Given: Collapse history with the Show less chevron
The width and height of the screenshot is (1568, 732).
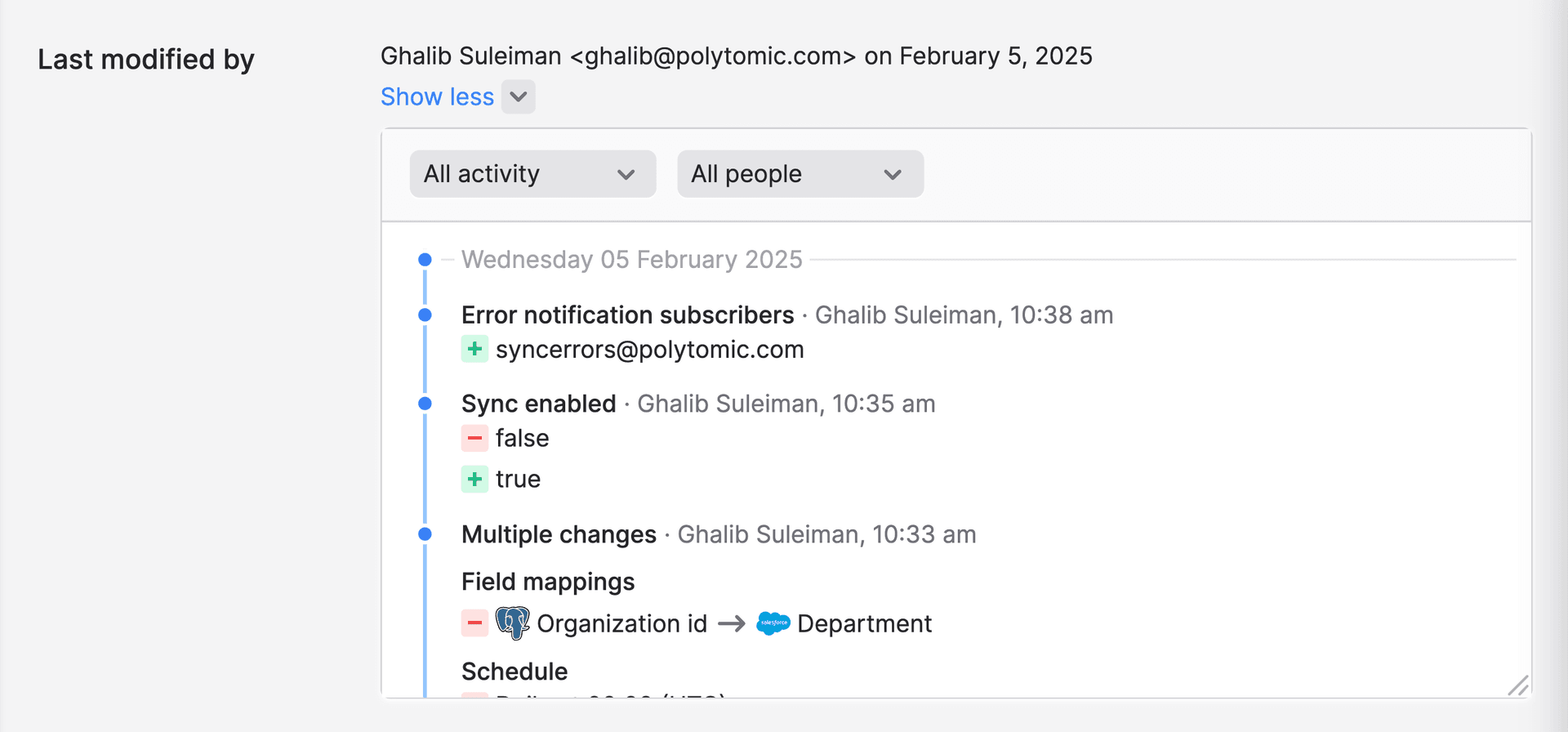Looking at the screenshot, I should click(x=519, y=96).
